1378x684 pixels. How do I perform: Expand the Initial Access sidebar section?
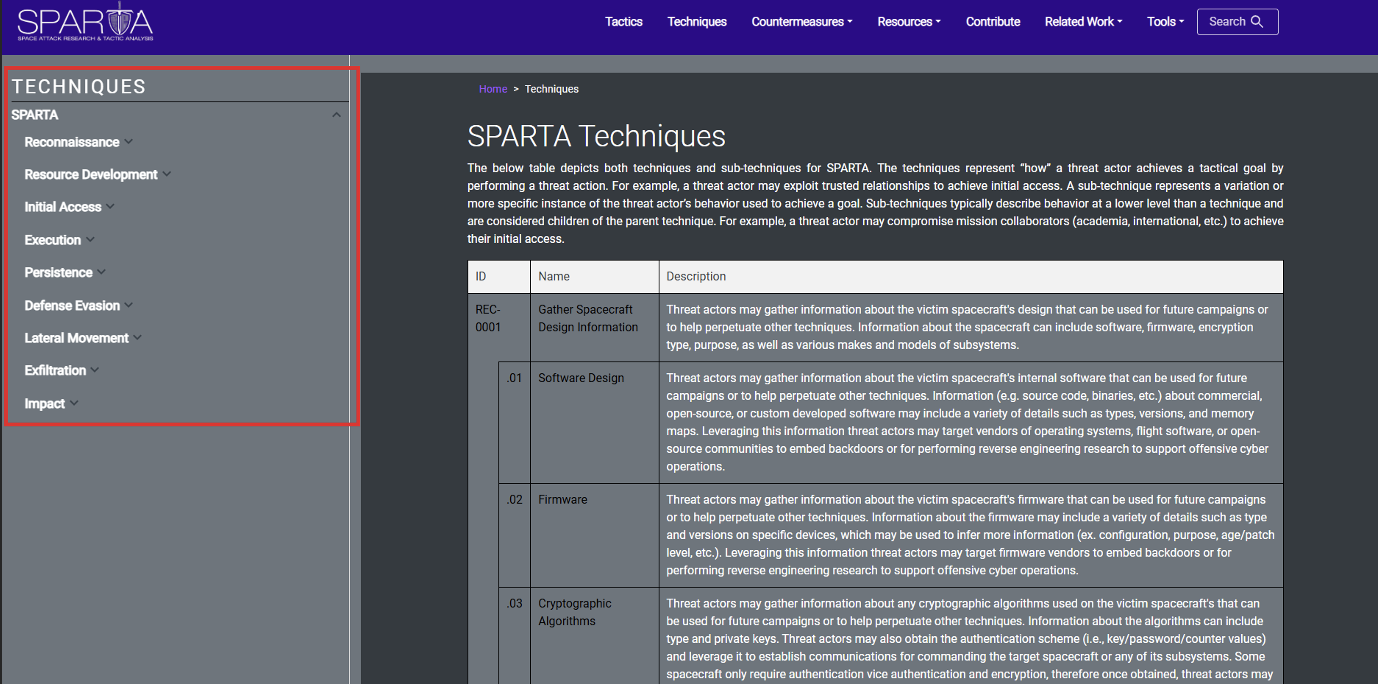point(70,207)
